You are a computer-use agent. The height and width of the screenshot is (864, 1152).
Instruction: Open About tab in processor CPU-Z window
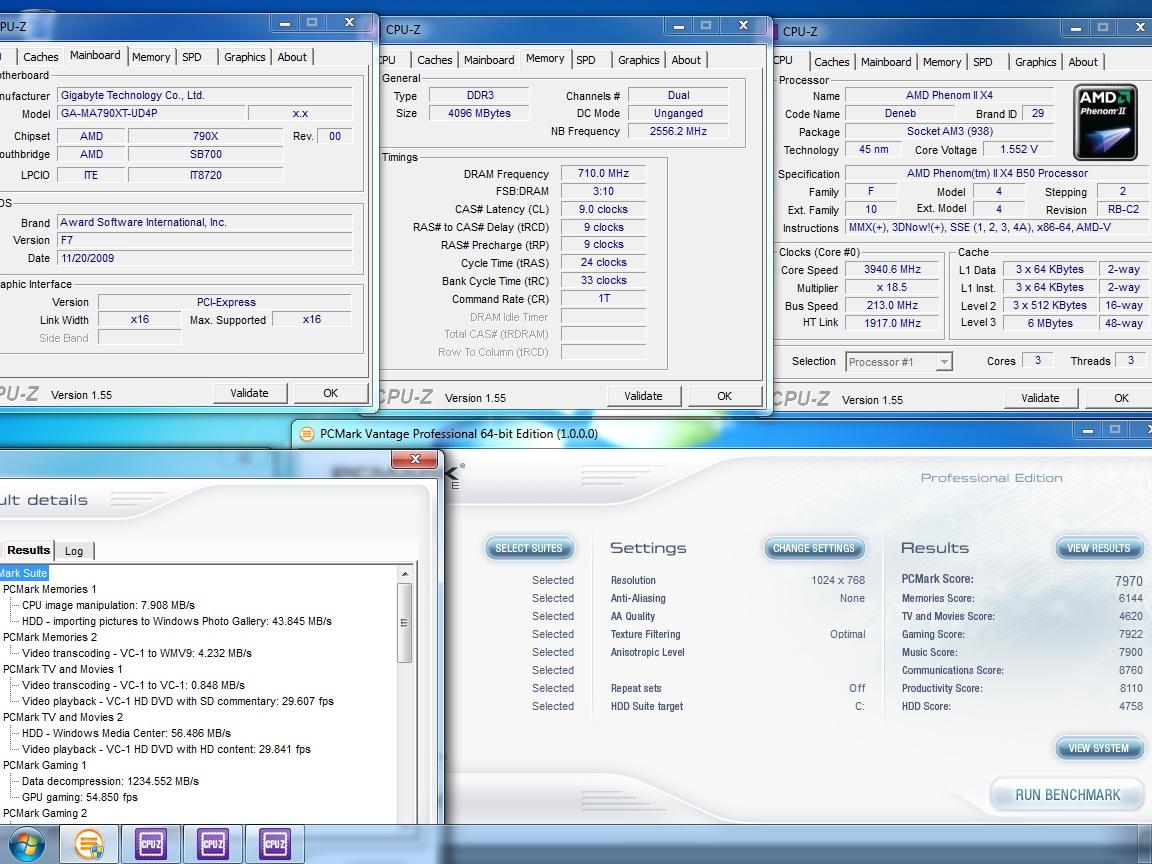tap(1083, 62)
